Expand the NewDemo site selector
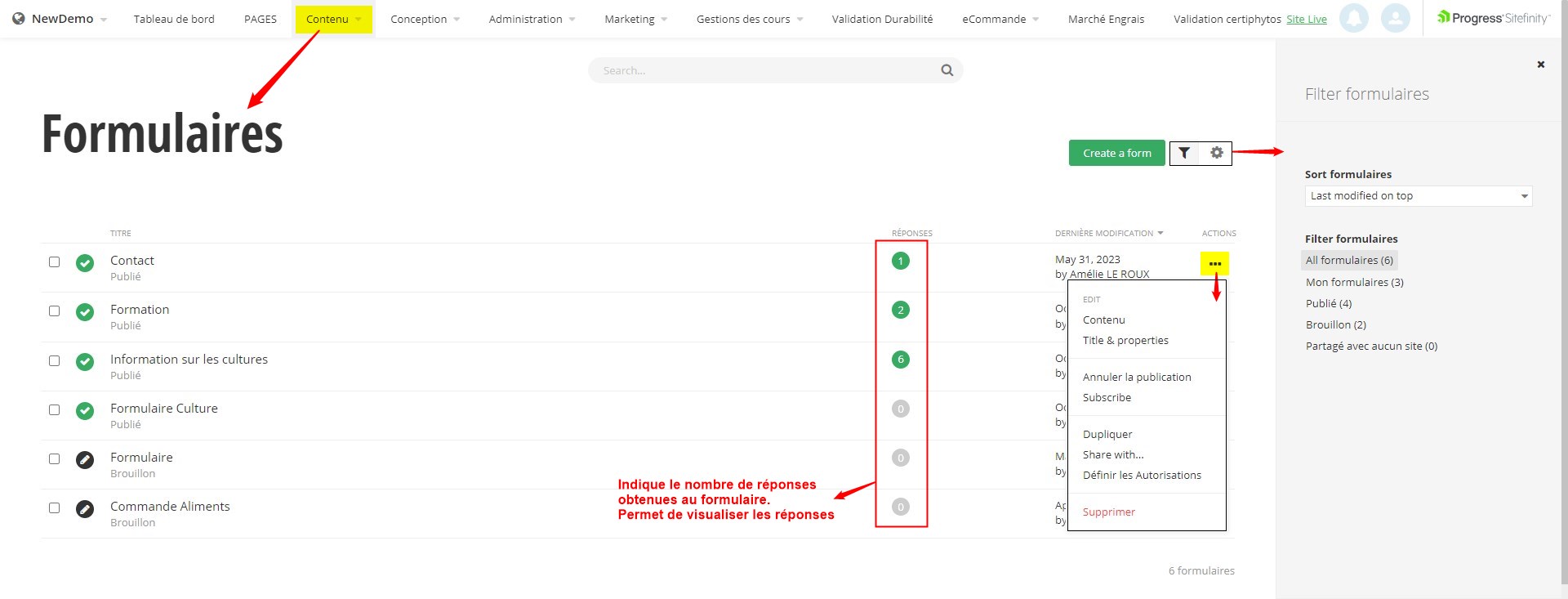 point(62,19)
